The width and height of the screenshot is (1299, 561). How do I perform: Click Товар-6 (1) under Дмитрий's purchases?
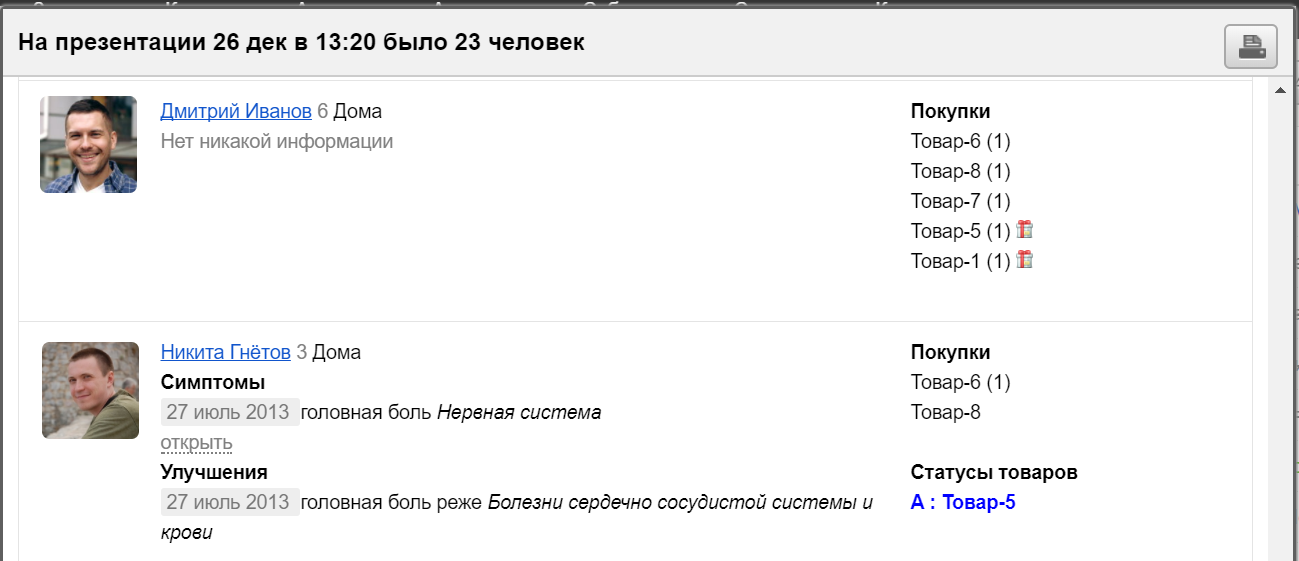point(960,141)
